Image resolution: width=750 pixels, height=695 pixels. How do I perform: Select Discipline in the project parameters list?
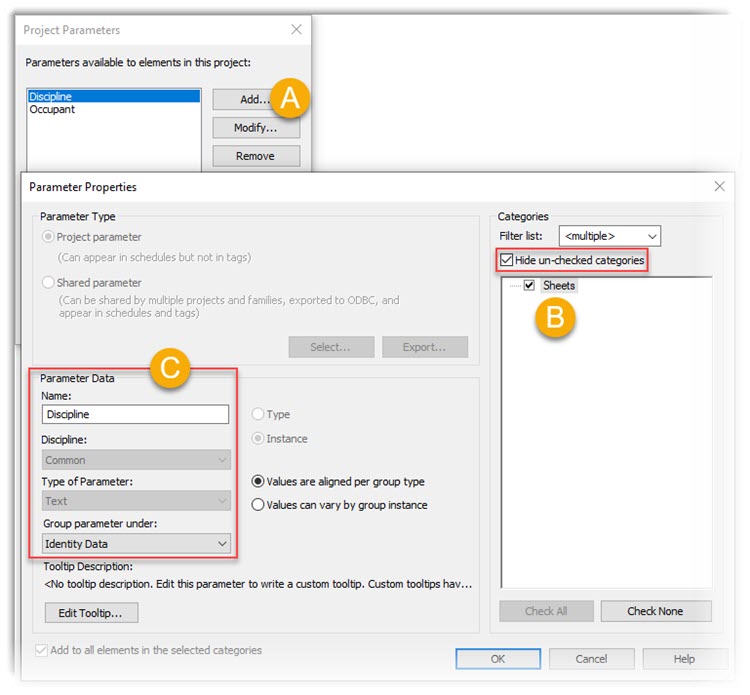click(114, 96)
